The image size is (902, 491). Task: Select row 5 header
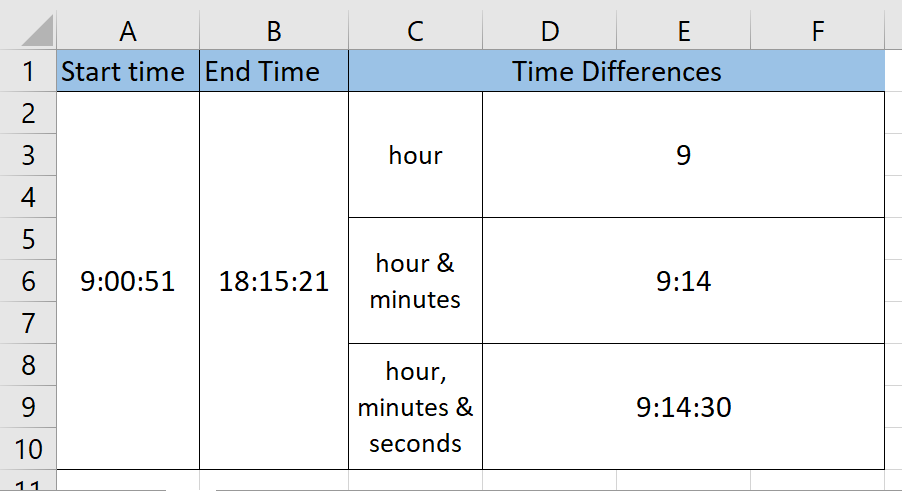click(x=27, y=239)
